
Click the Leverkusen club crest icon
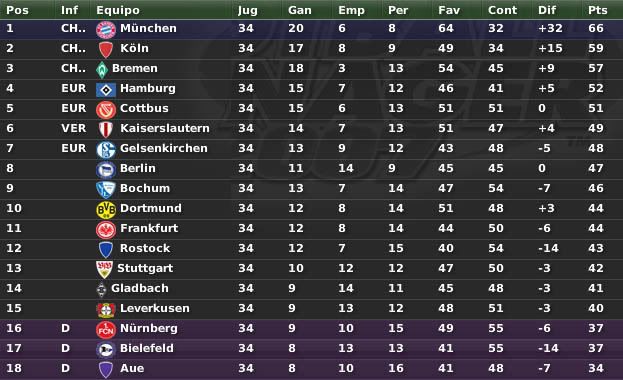(106, 309)
